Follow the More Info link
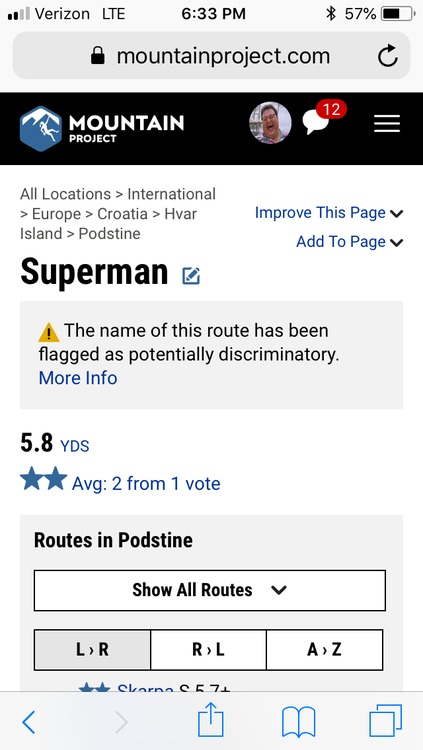Screen dimensions: 423x750 (78, 378)
